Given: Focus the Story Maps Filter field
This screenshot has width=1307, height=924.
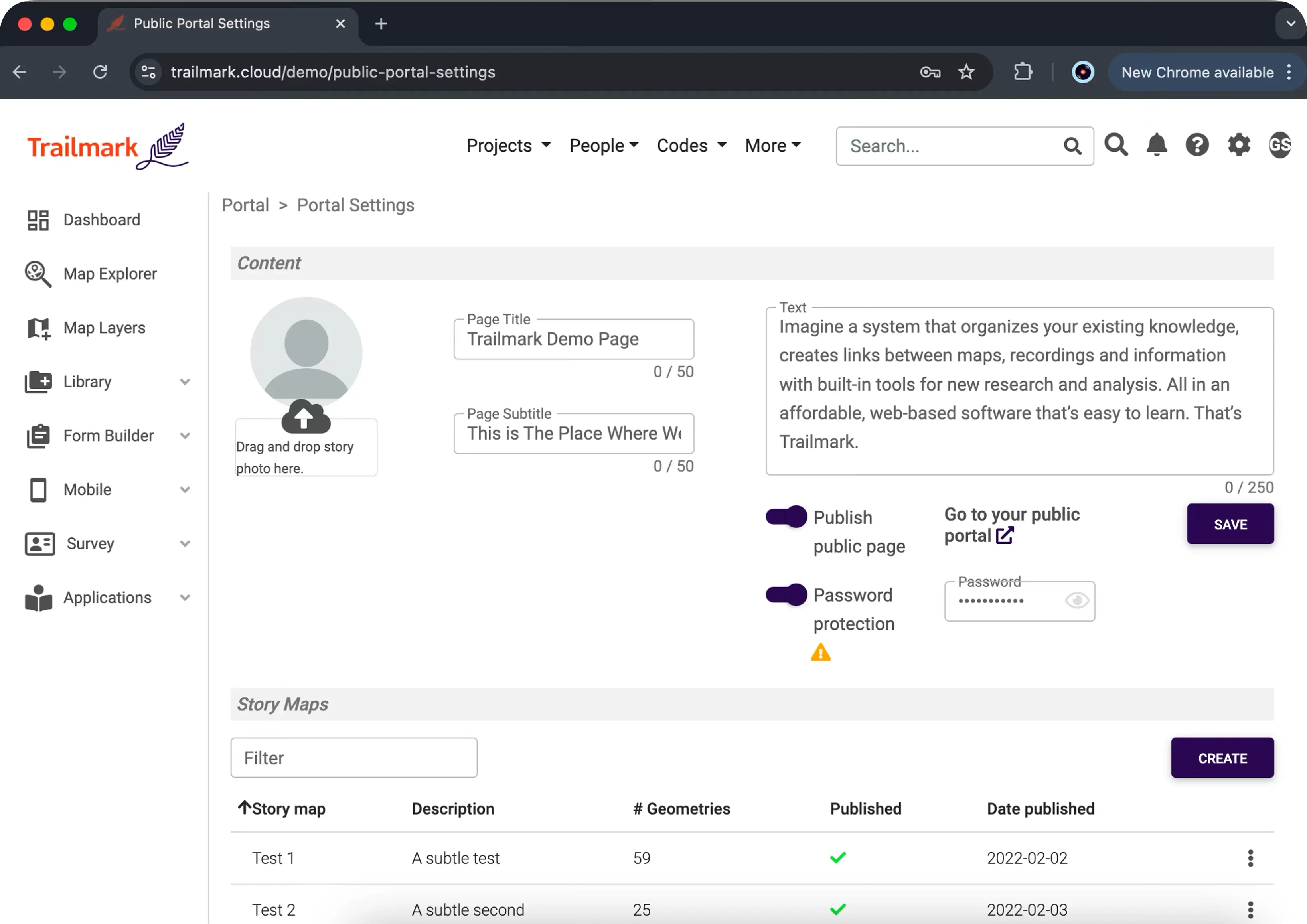Looking at the screenshot, I should coord(354,758).
